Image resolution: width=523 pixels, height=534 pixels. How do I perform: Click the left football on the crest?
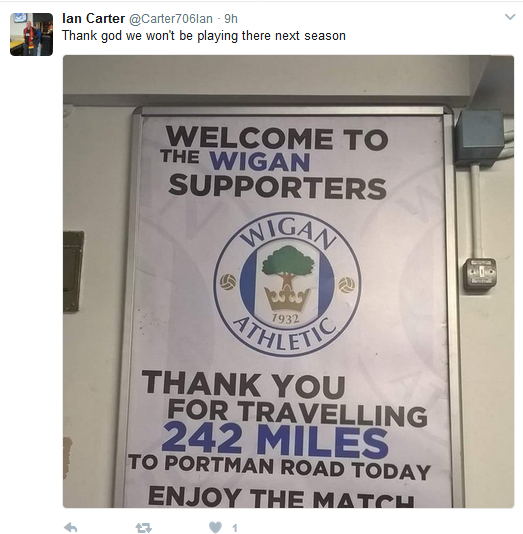(228, 282)
